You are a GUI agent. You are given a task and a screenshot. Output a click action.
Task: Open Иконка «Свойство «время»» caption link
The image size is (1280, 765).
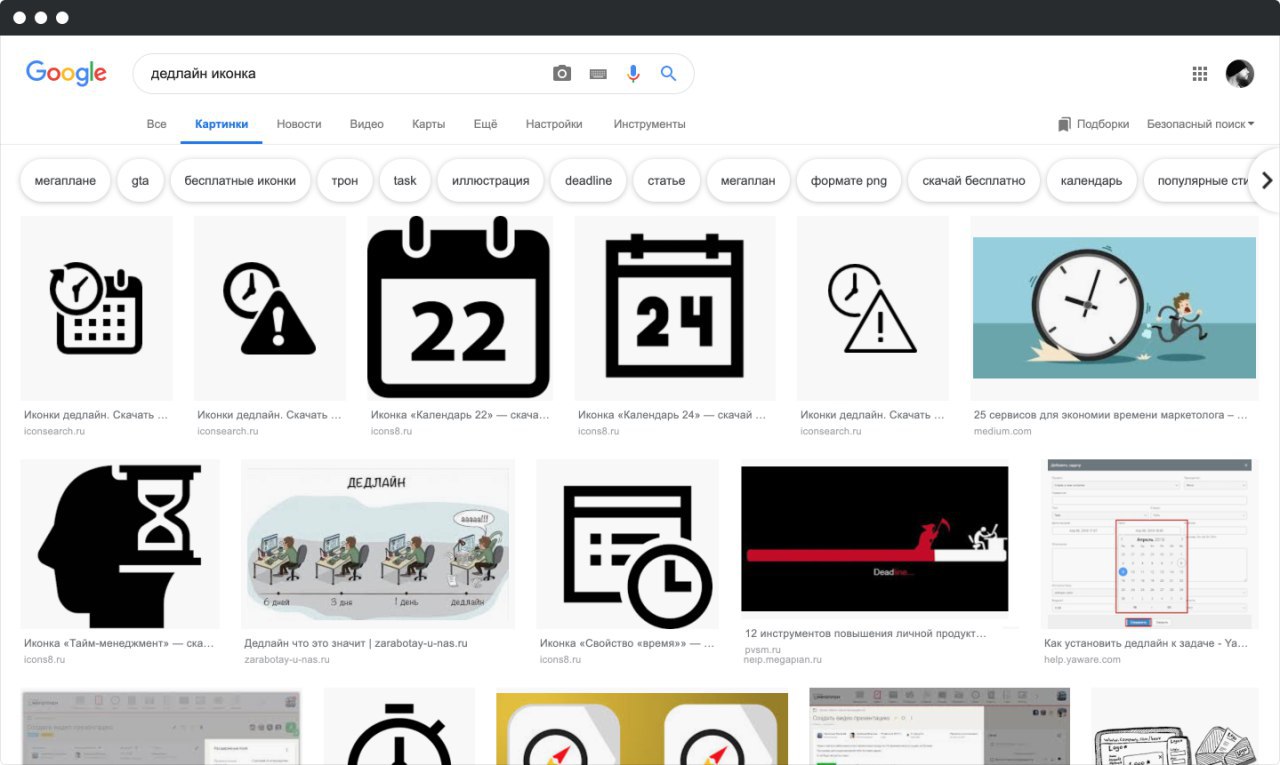point(627,643)
